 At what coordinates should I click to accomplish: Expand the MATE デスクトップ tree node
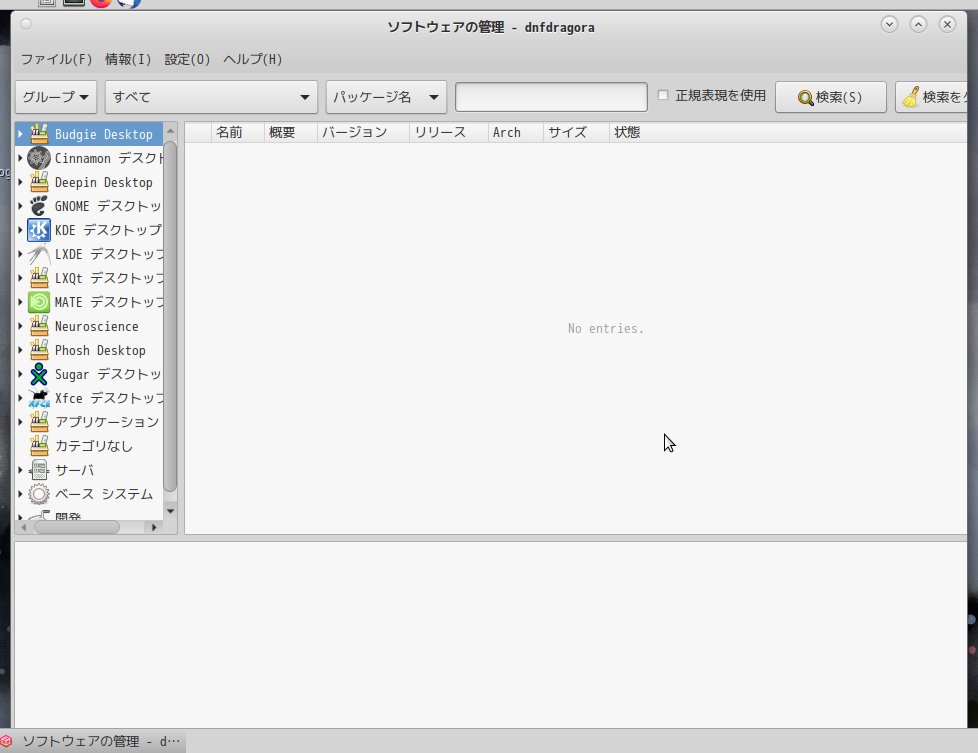[x=20, y=302]
